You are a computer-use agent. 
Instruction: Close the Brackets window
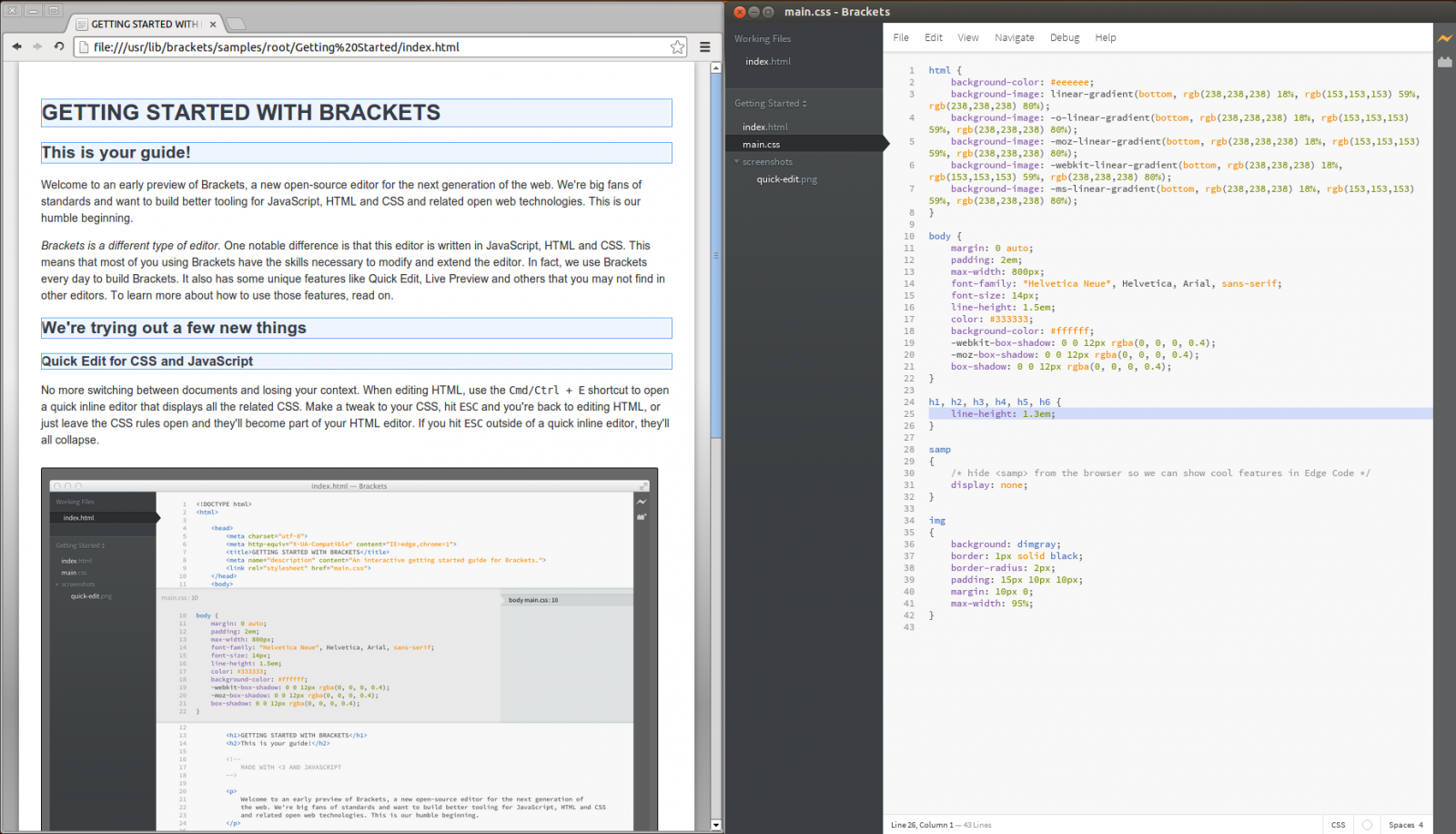tap(740, 12)
